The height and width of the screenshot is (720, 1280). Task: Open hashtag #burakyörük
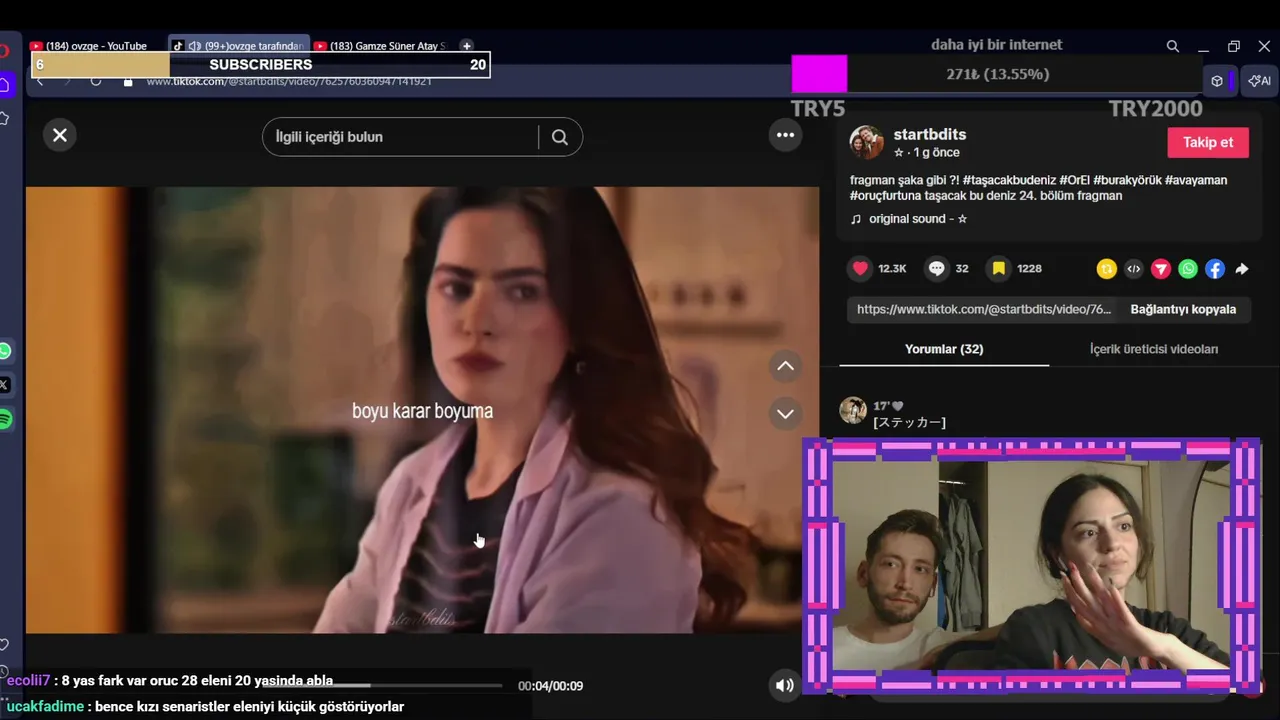1127,180
